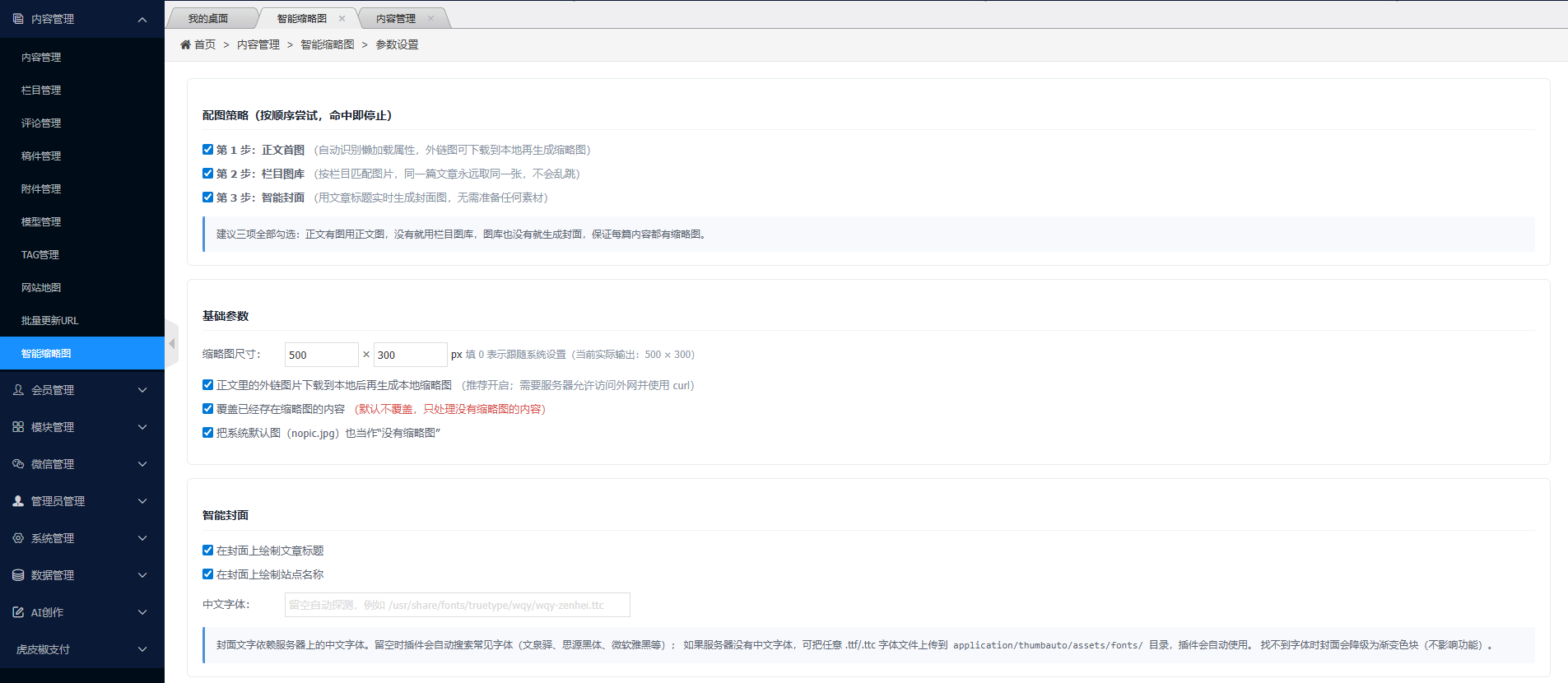Disable 在封面上绘制文章标题 checkbox

click(x=207, y=551)
